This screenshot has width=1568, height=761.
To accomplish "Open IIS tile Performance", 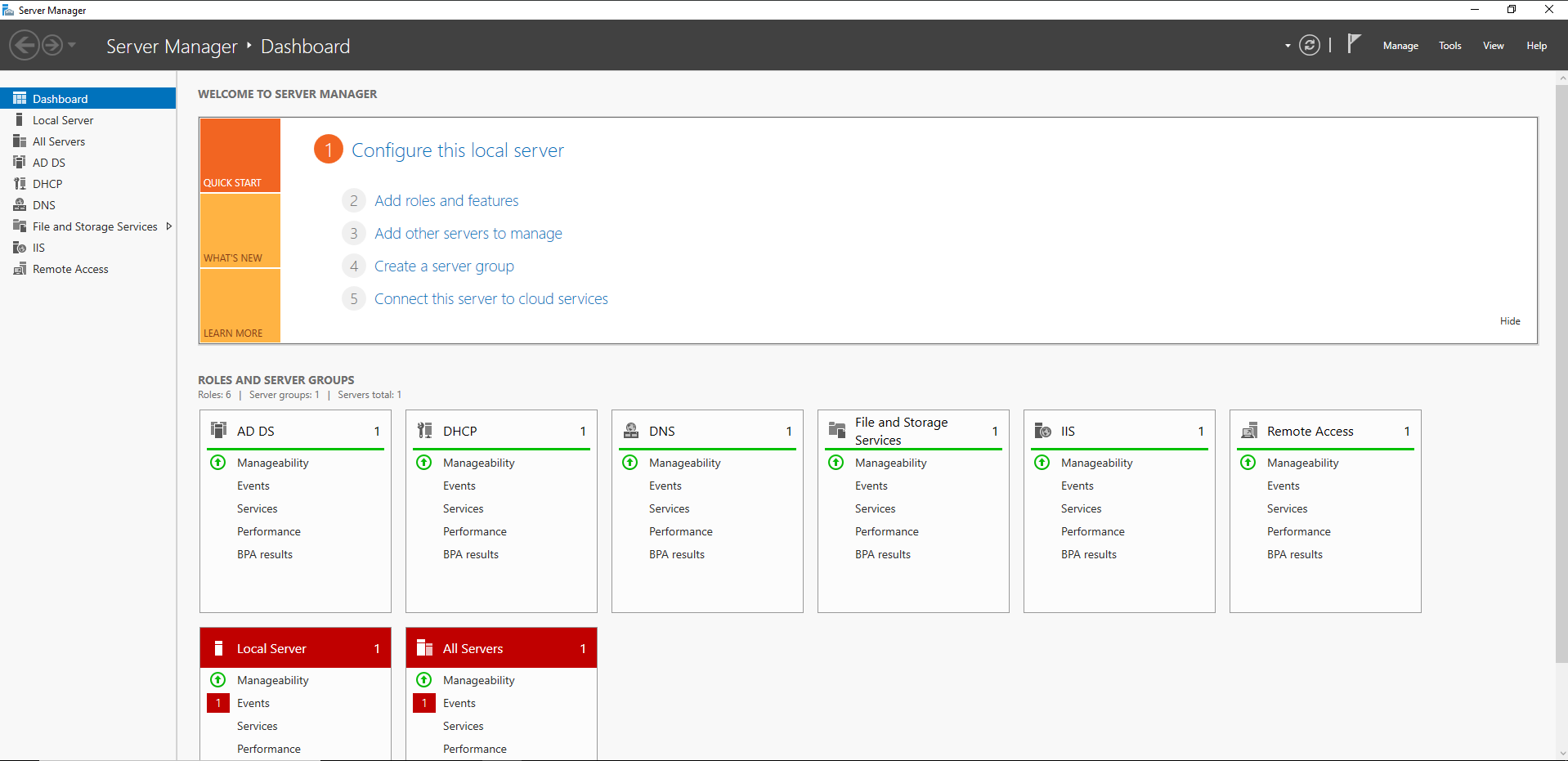I will [x=1093, y=531].
